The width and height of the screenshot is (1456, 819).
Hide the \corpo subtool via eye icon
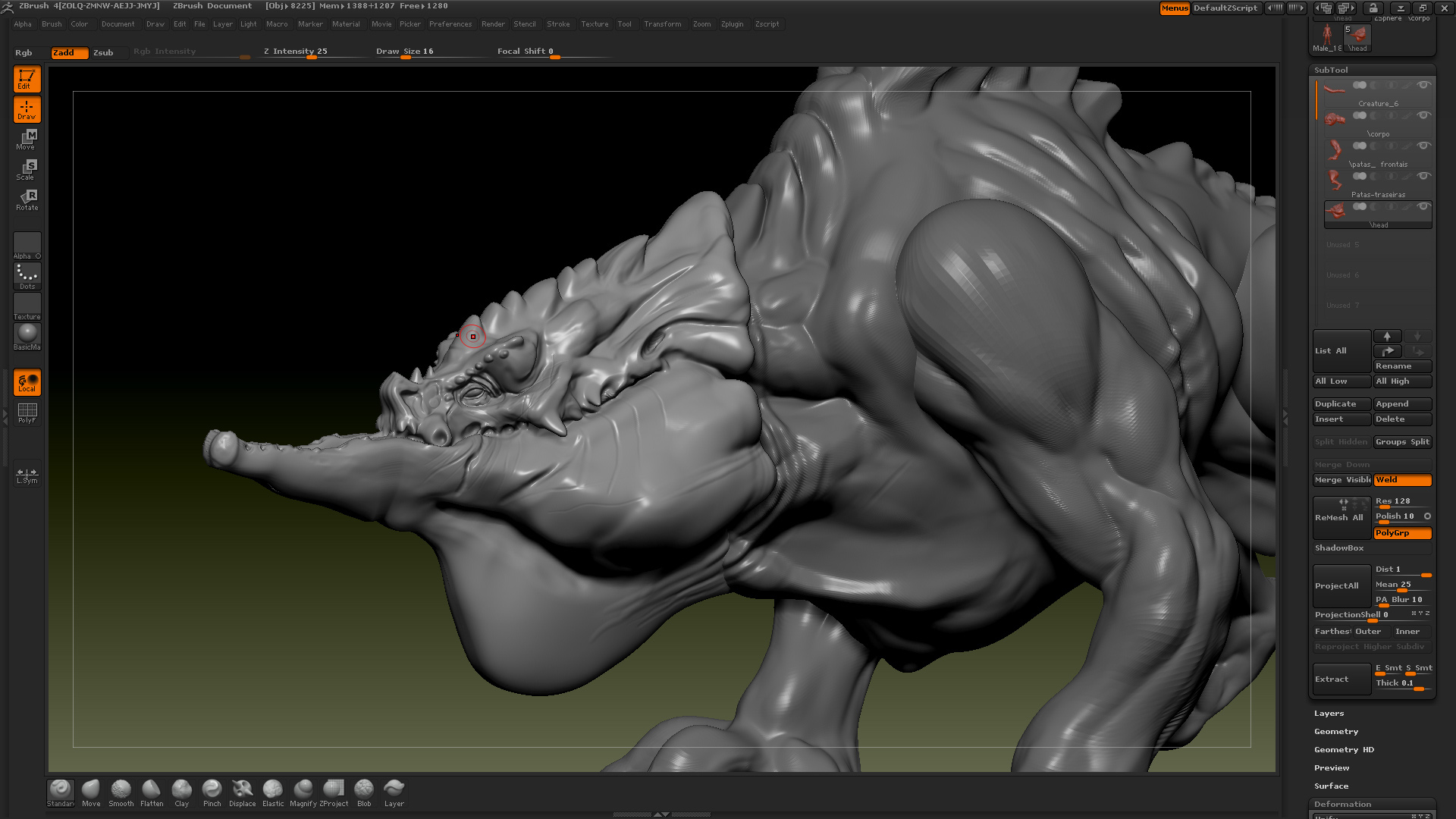[x=1423, y=115]
